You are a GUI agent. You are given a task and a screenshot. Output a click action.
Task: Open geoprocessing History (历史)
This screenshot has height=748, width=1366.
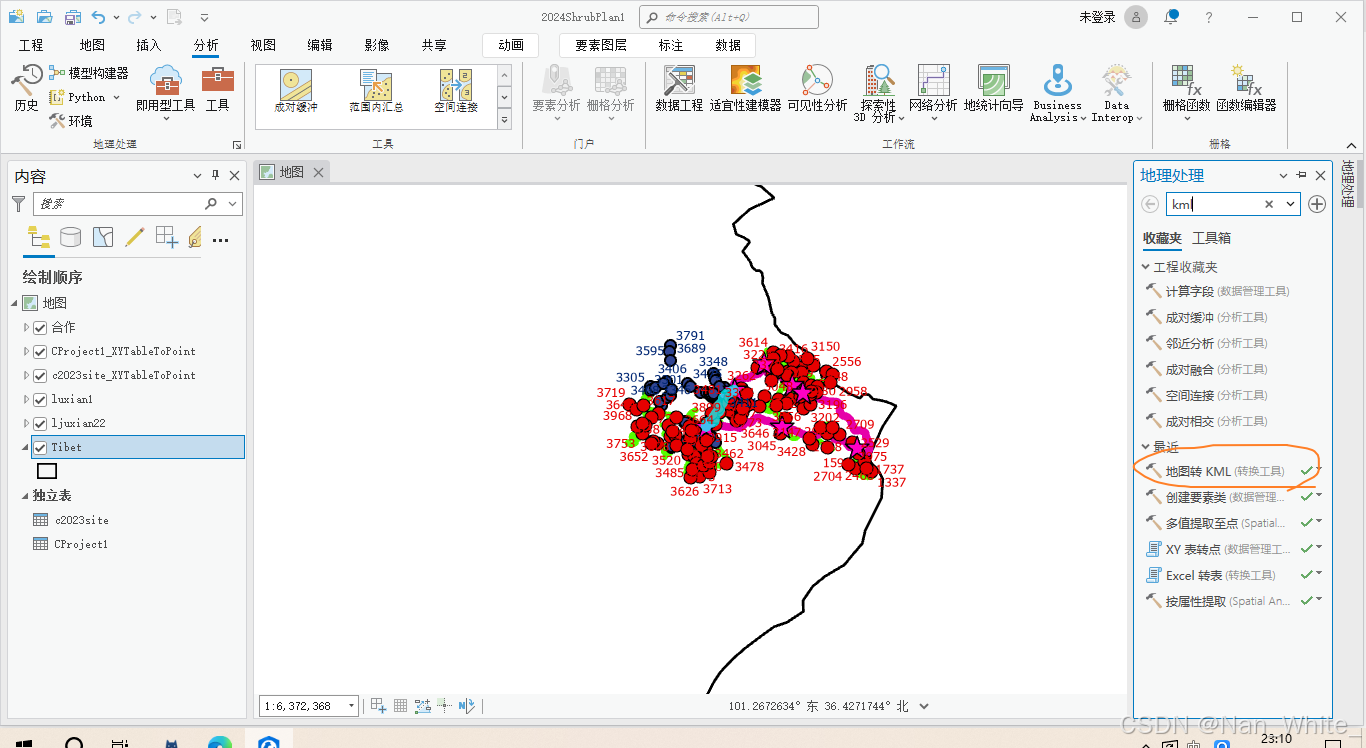coord(26,88)
